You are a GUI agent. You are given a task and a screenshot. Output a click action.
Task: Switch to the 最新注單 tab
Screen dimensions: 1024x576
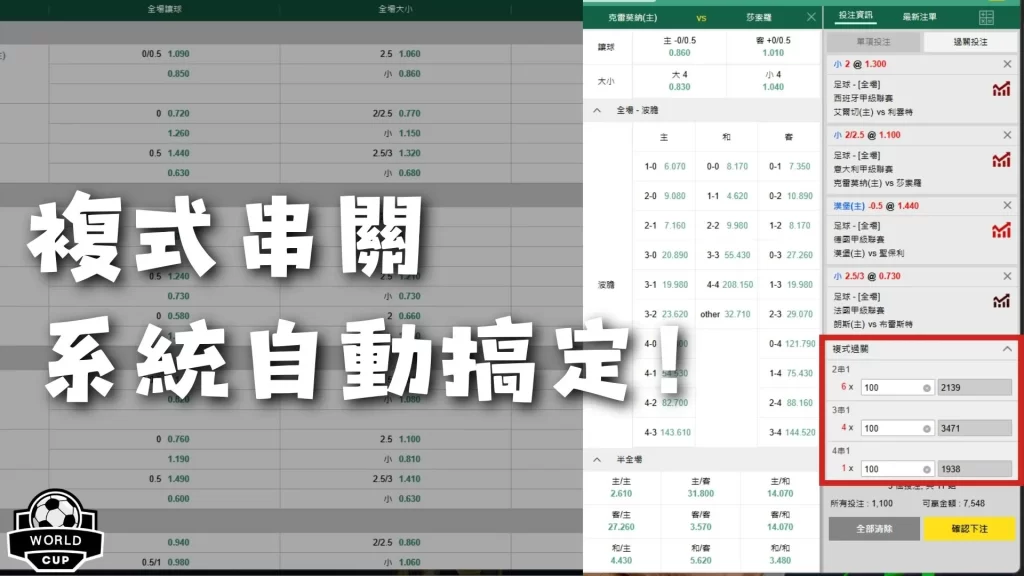coord(918,17)
